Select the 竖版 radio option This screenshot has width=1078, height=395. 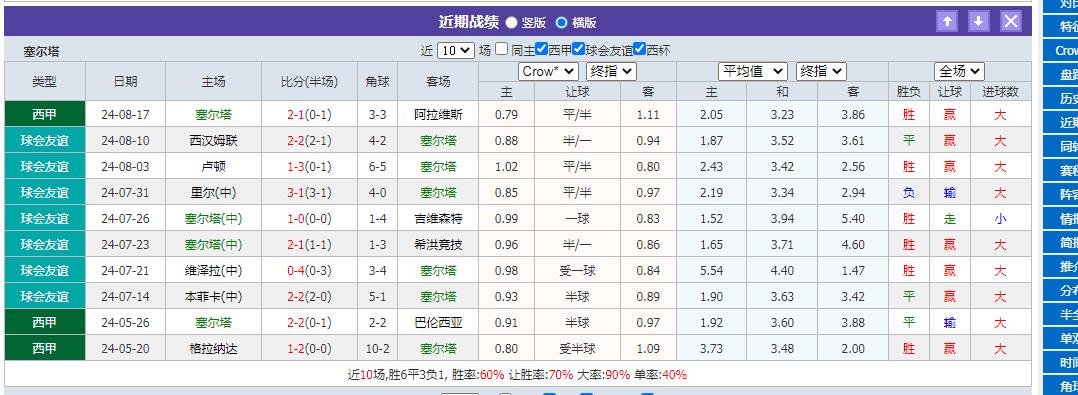[512, 22]
